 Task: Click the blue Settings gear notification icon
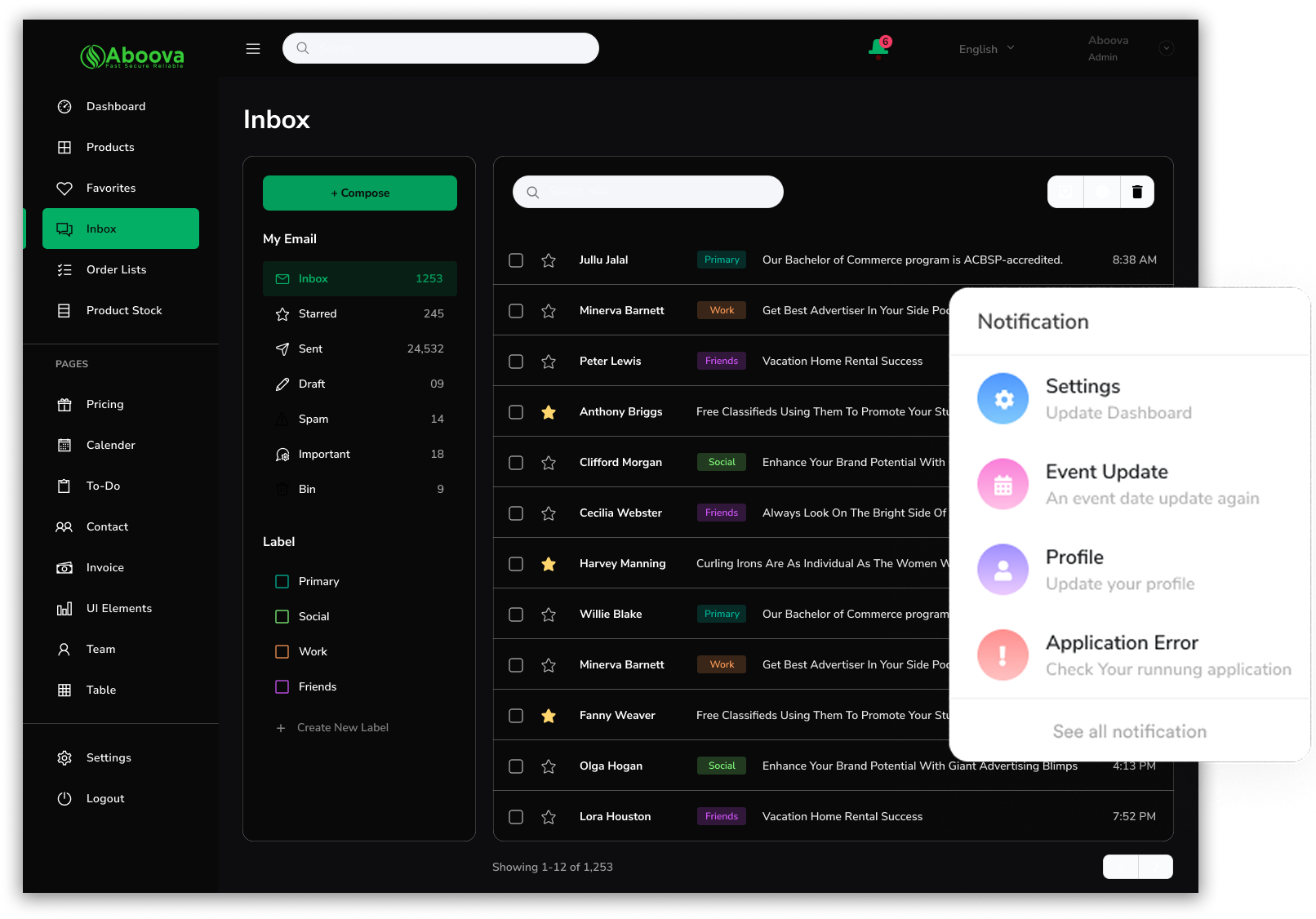point(1003,398)
